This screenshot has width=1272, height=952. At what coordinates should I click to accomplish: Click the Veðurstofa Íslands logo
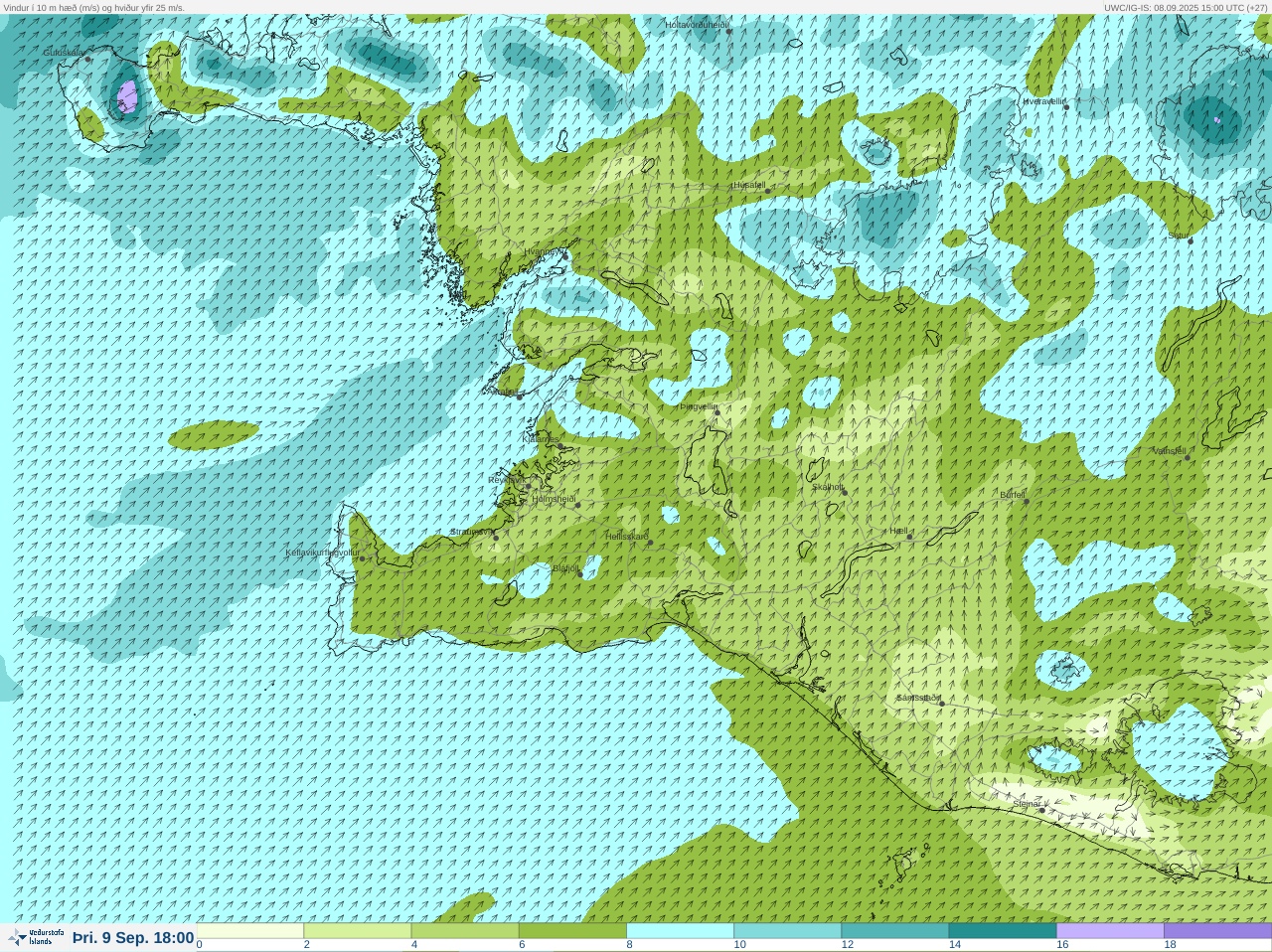point(36,937)
